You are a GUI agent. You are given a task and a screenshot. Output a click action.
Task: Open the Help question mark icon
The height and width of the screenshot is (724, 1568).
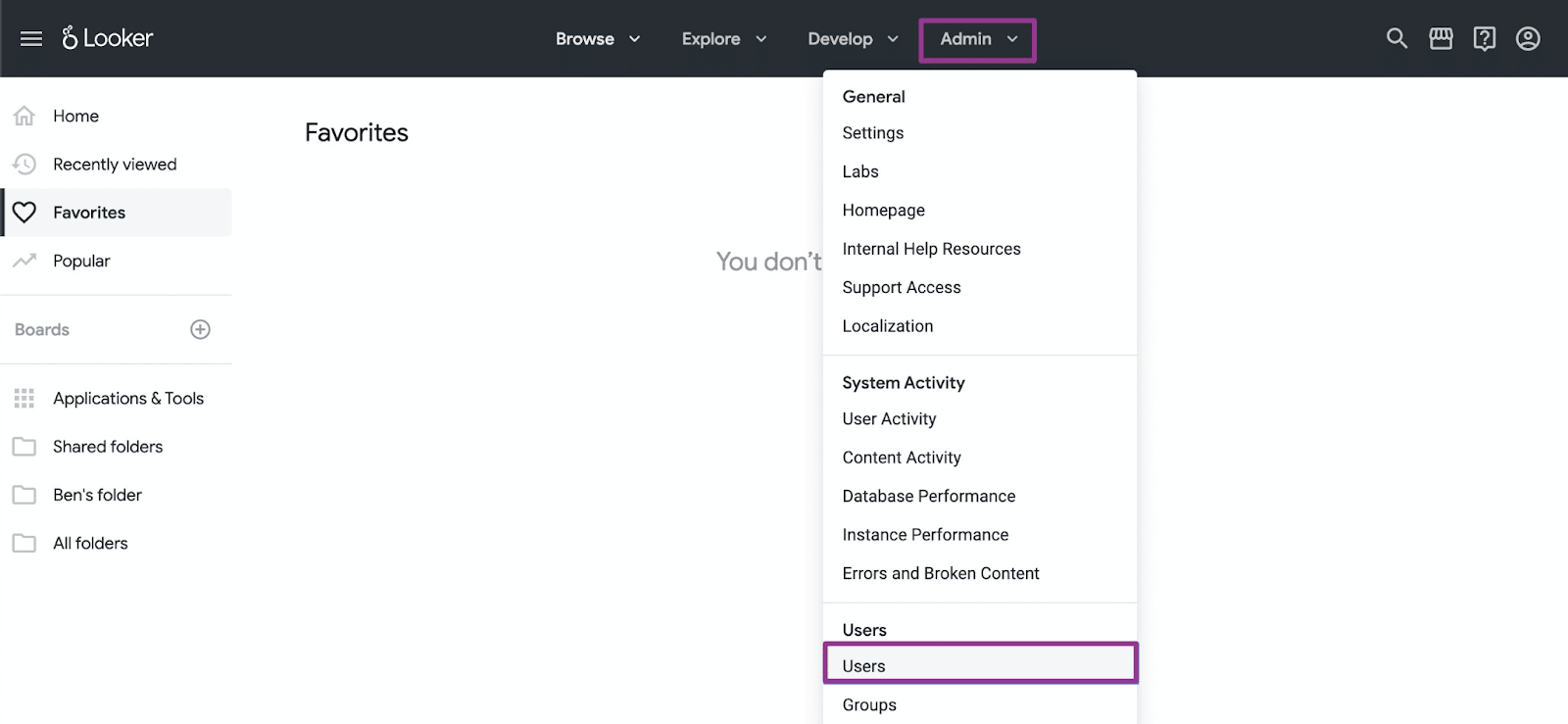click(x=1484, y=39)
